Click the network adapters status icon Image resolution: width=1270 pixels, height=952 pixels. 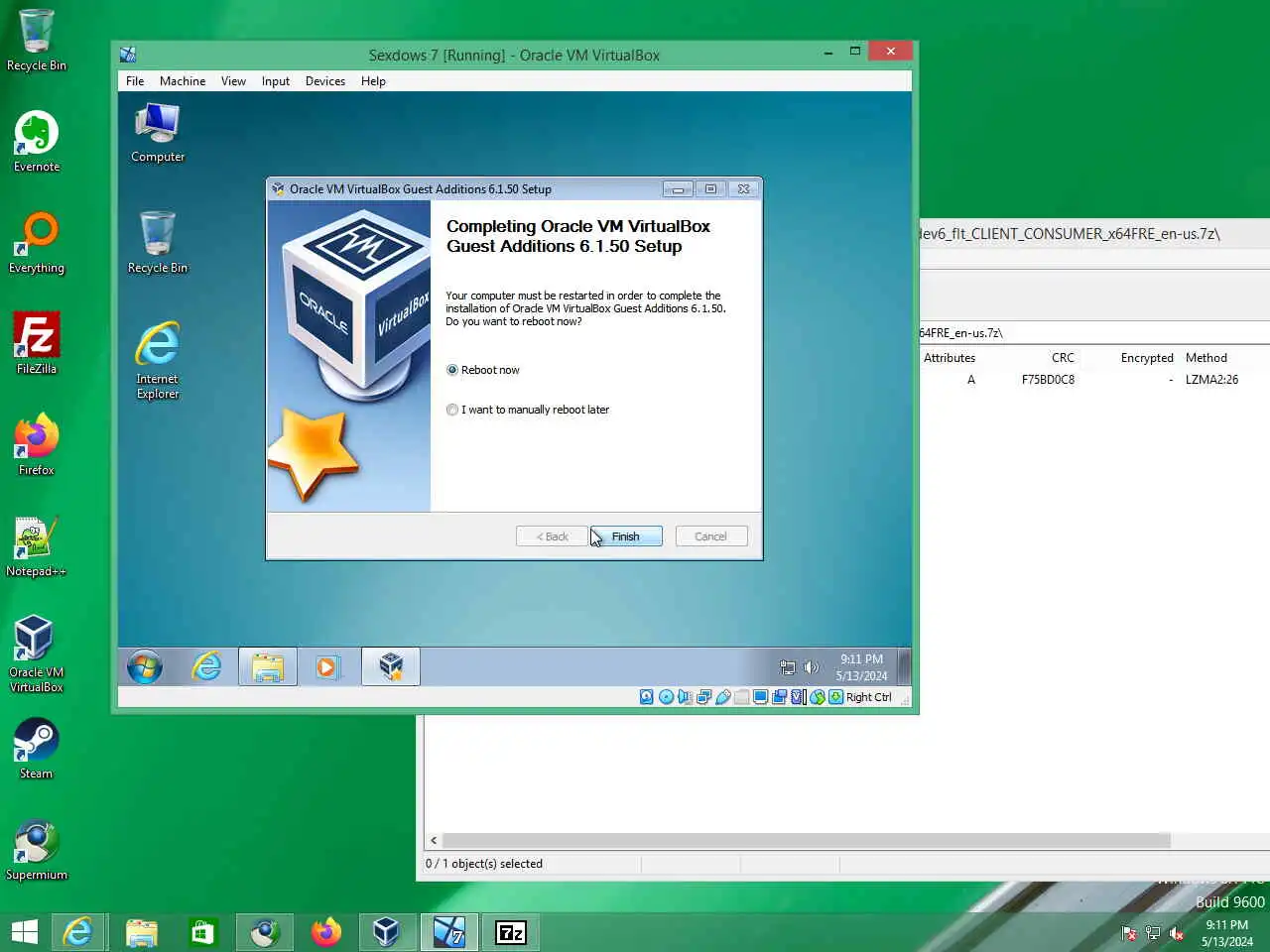pos(704,697)
